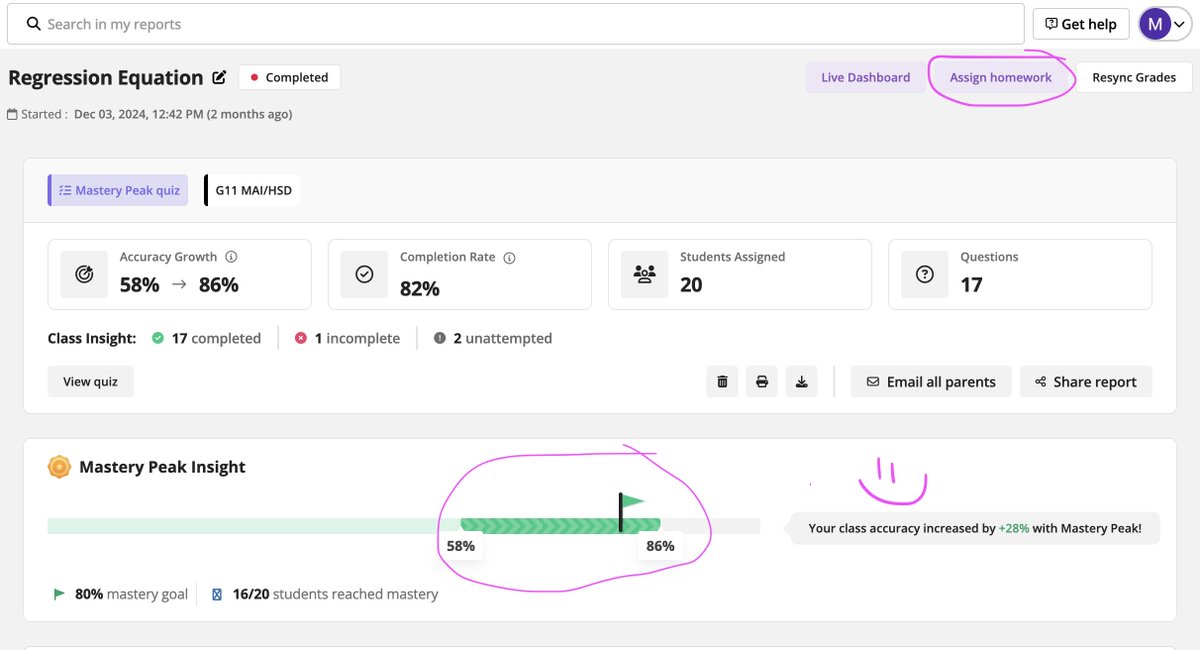
Task: Click the 80% mastery goal text
Action: 131,594
